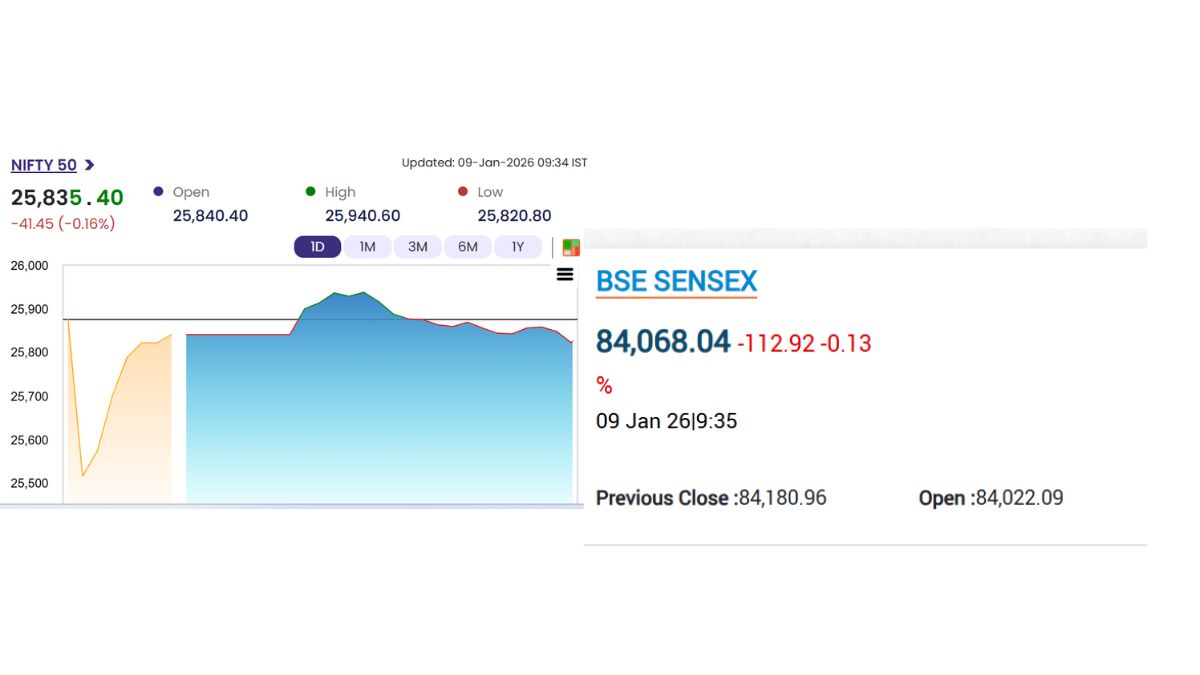Viewport: 1200px width, 675px height.
Task: Select the 1D chart view icon button
Action: [x=317, y=246]
